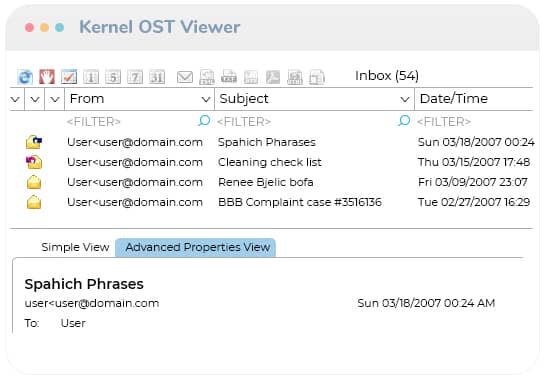Viewport: 545px width, 380px height.
Task: Click the red window close dot
Action: 30,27
